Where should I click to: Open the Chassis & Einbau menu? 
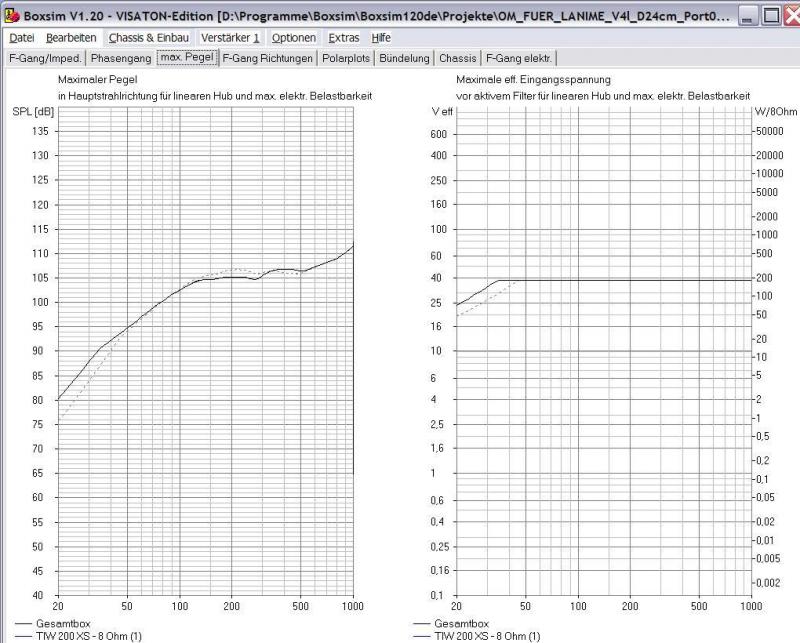(148, 38)
